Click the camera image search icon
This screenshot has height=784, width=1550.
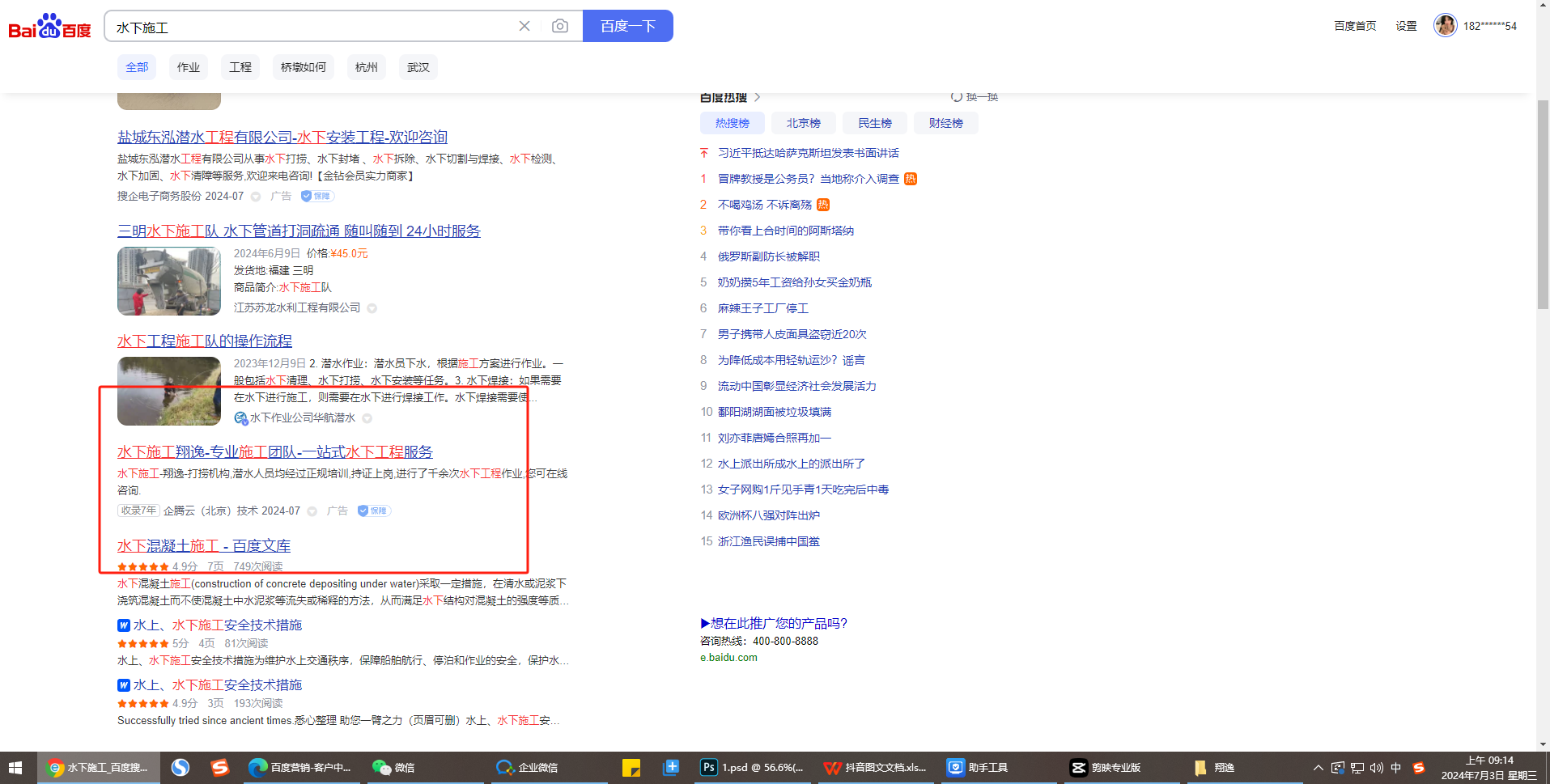click(559, 26)
